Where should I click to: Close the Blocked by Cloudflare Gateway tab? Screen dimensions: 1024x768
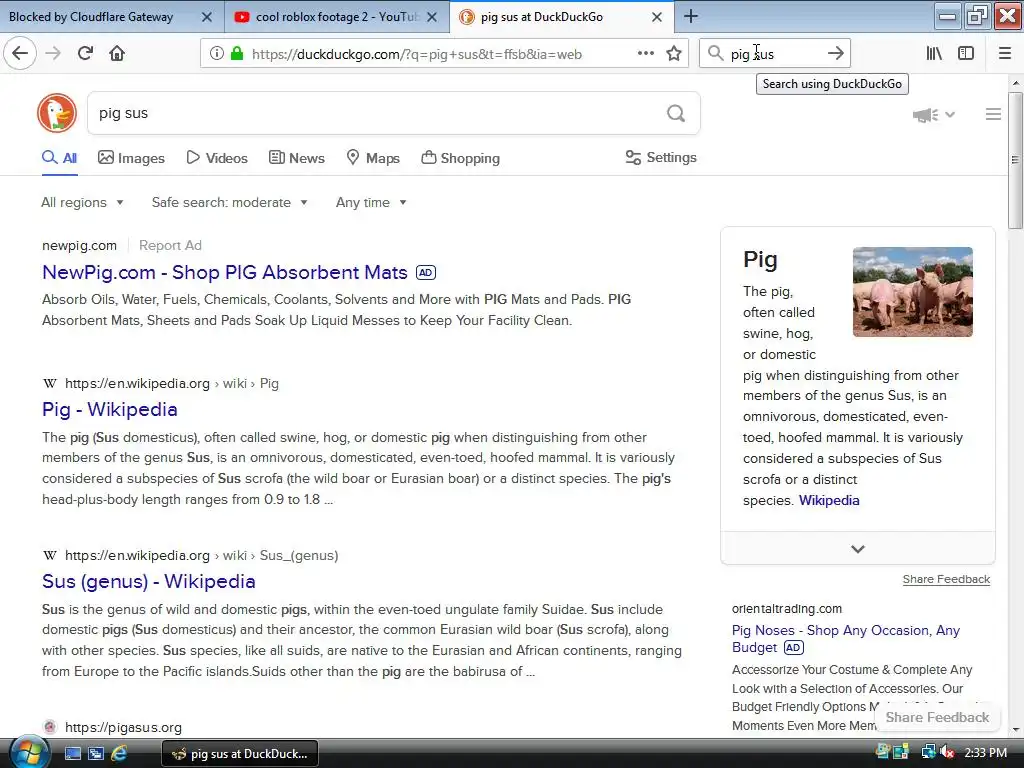pyautogui.click(x=206, y=17)
